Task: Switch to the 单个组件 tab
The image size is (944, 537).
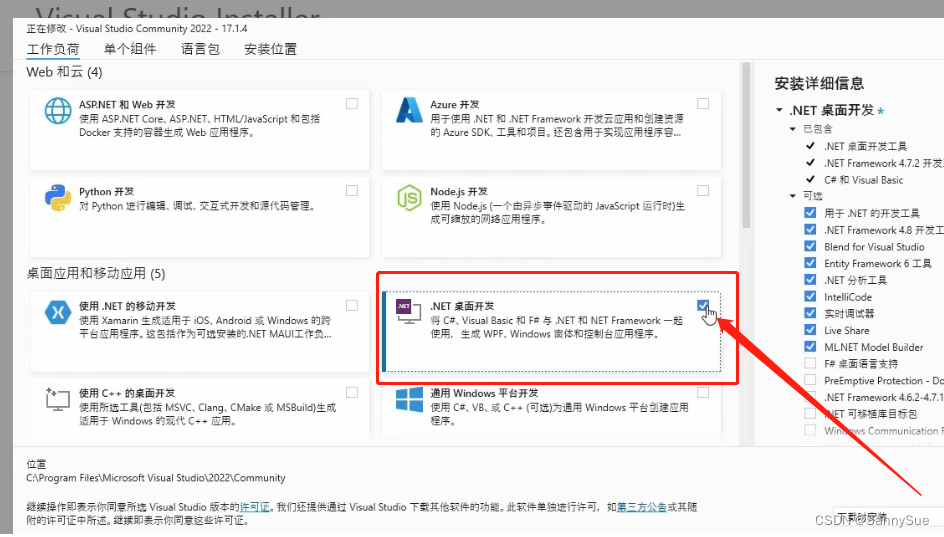Action: click(130, 49)
